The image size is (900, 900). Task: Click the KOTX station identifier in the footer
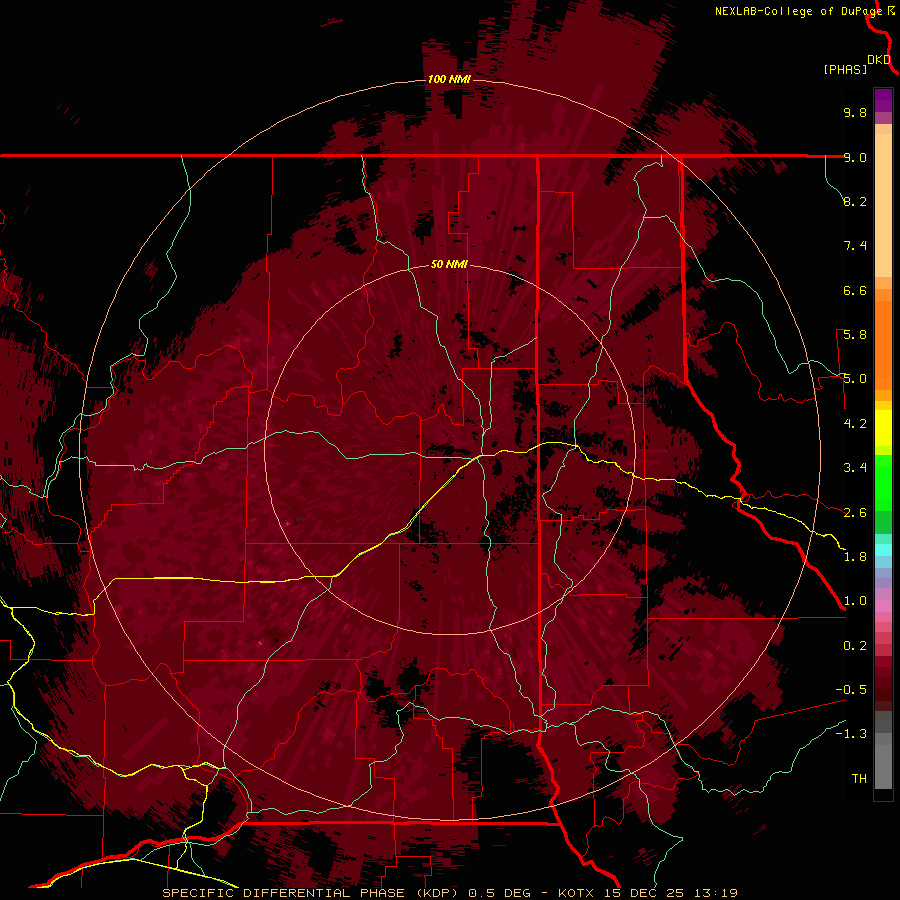click(x=578, y=893)
